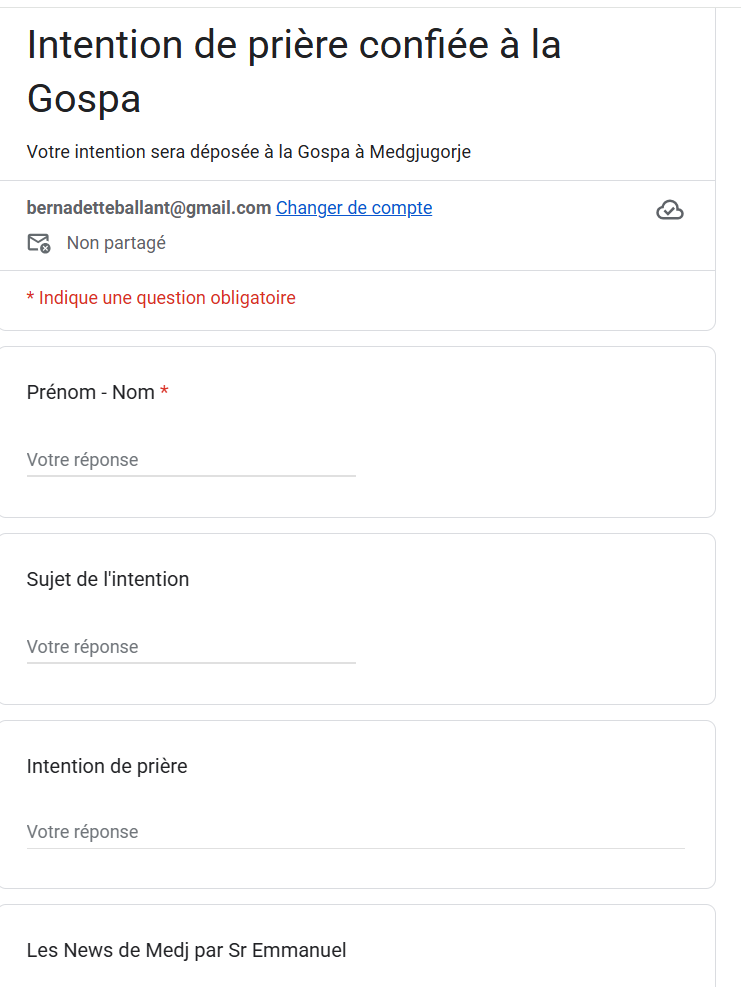This screenshot has height=987, width=741.
Task: Focus the Sujet de l'intention answer field
Action: pyautogui.click(x=191, y=647)
